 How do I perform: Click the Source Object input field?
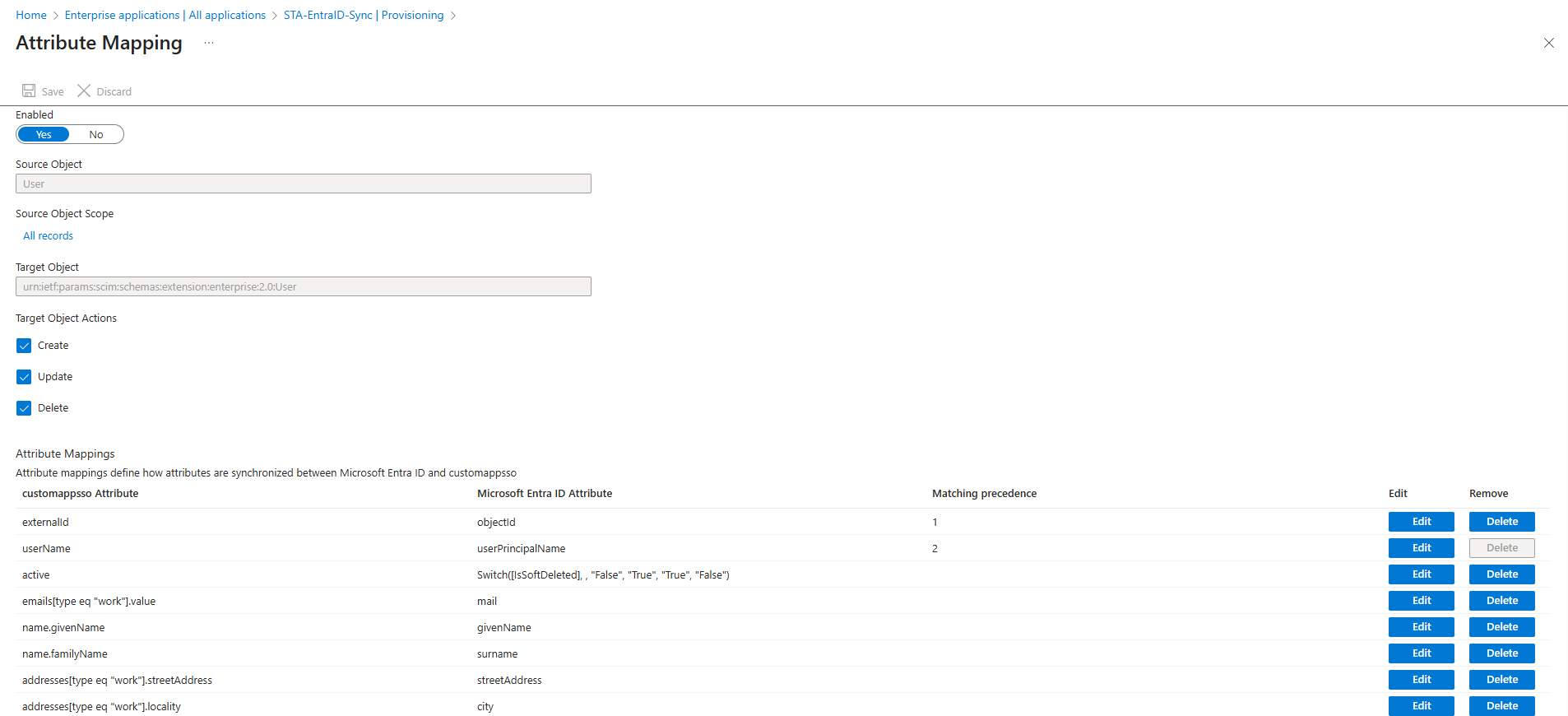tap(303, 184)
